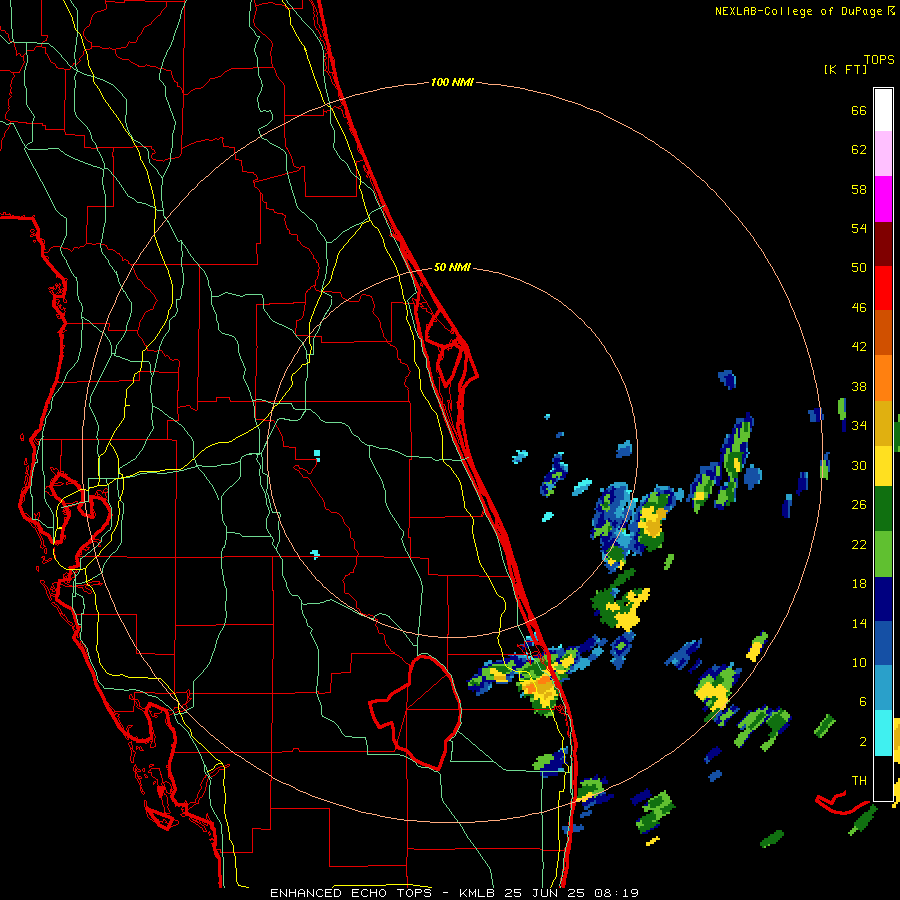The width and height of the screenshot is (900, 900).
Task: Pick the dark red legend swatch
Action: [883, 243]
